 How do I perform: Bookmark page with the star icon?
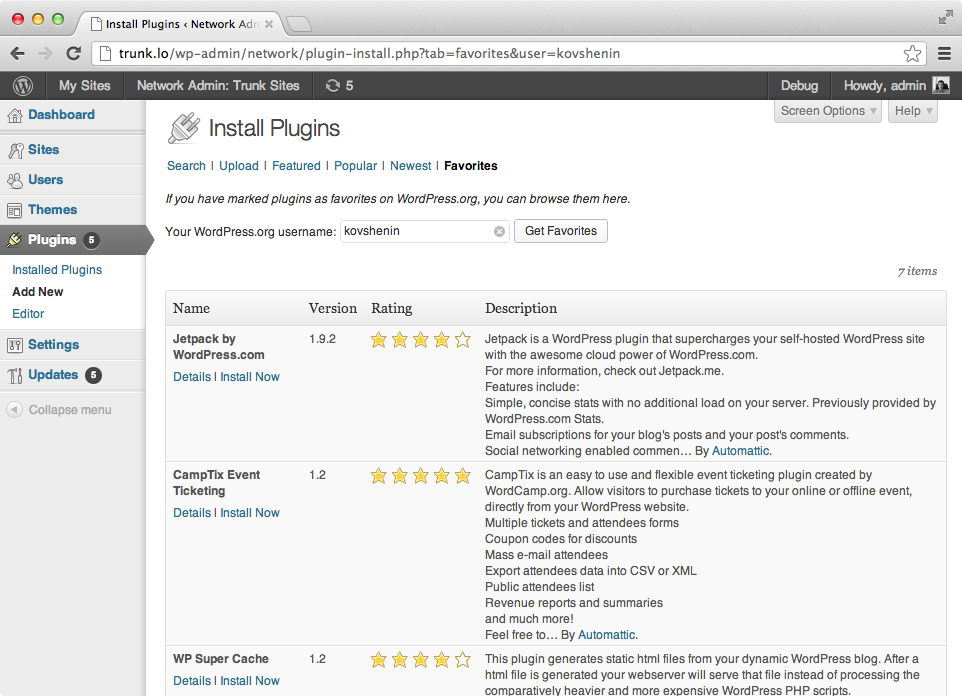click(x=912, y=53)
